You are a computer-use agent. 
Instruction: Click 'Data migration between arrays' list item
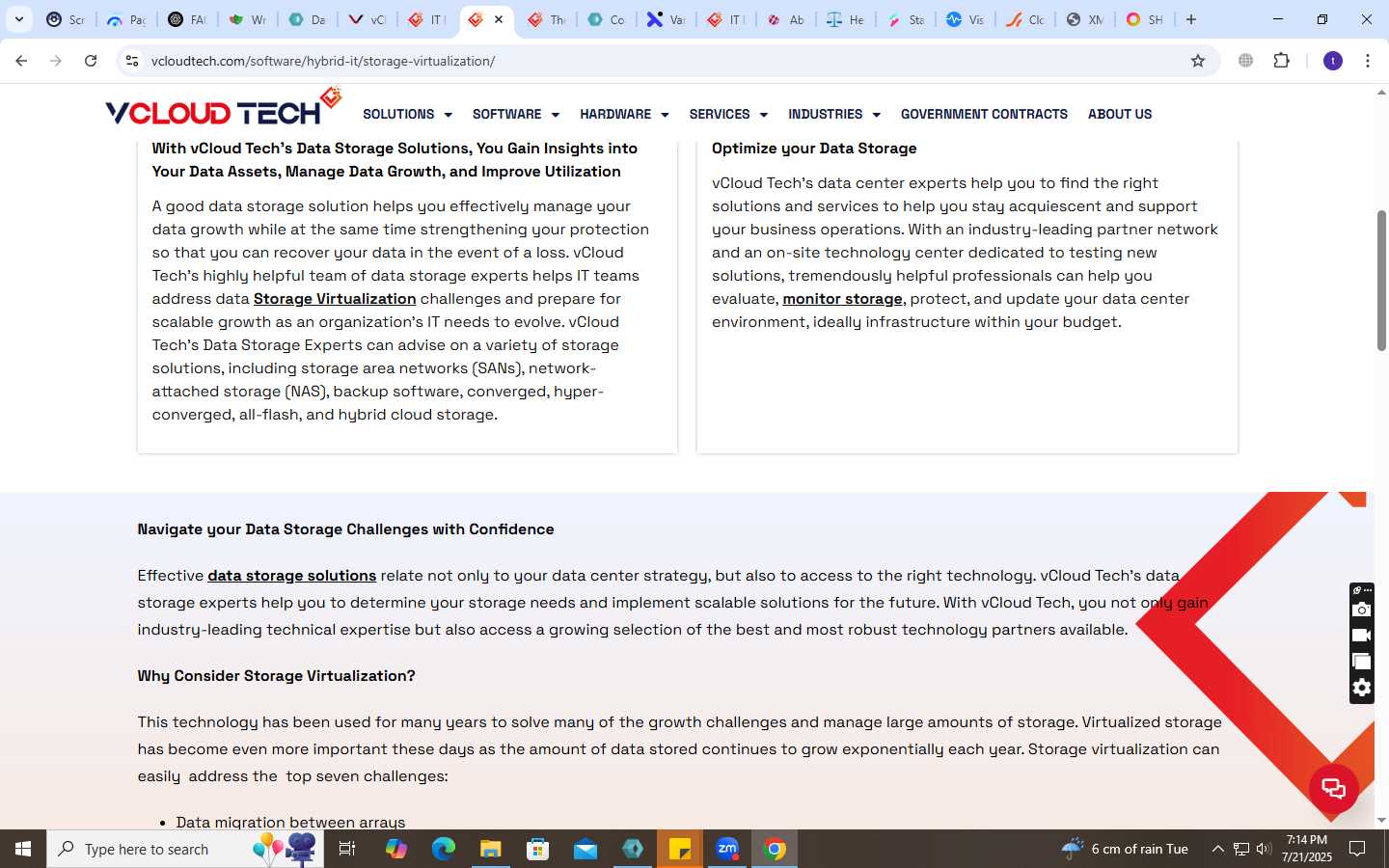(x=290, y=822)
